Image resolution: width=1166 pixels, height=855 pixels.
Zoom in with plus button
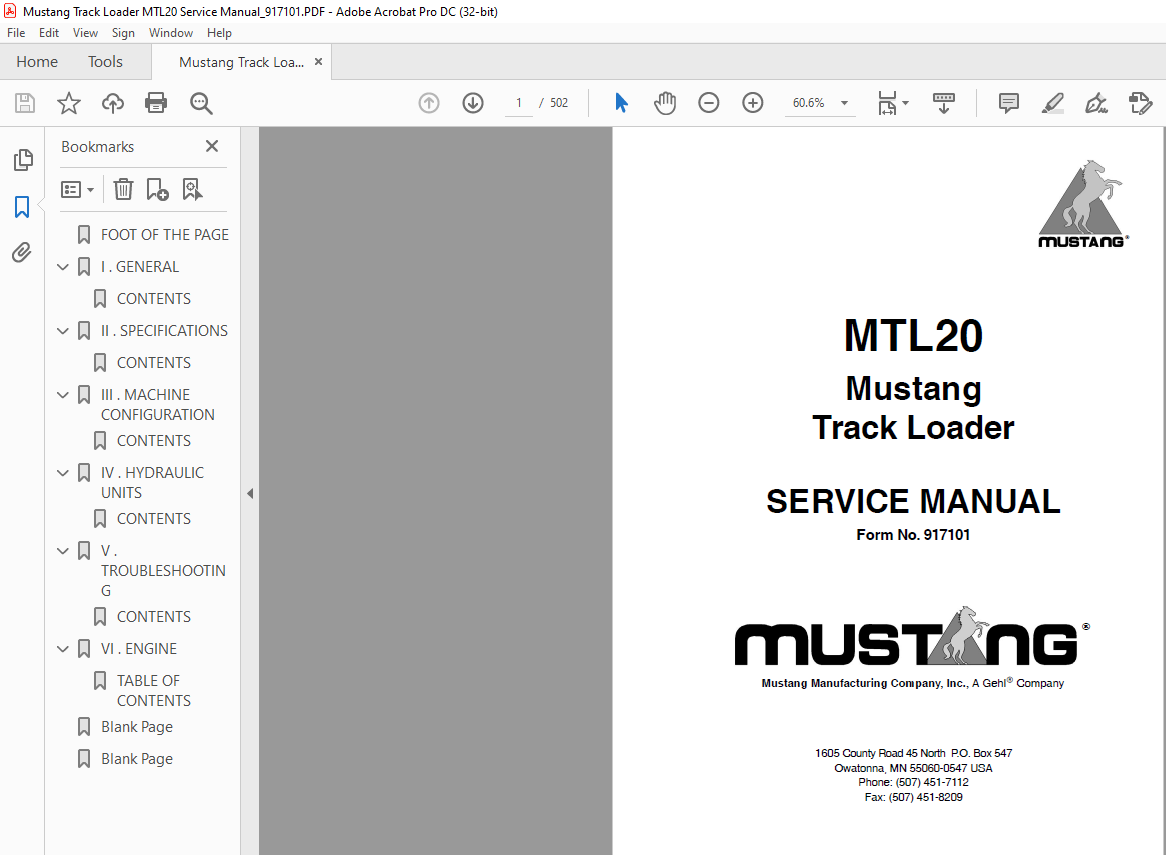coord(753,103)
